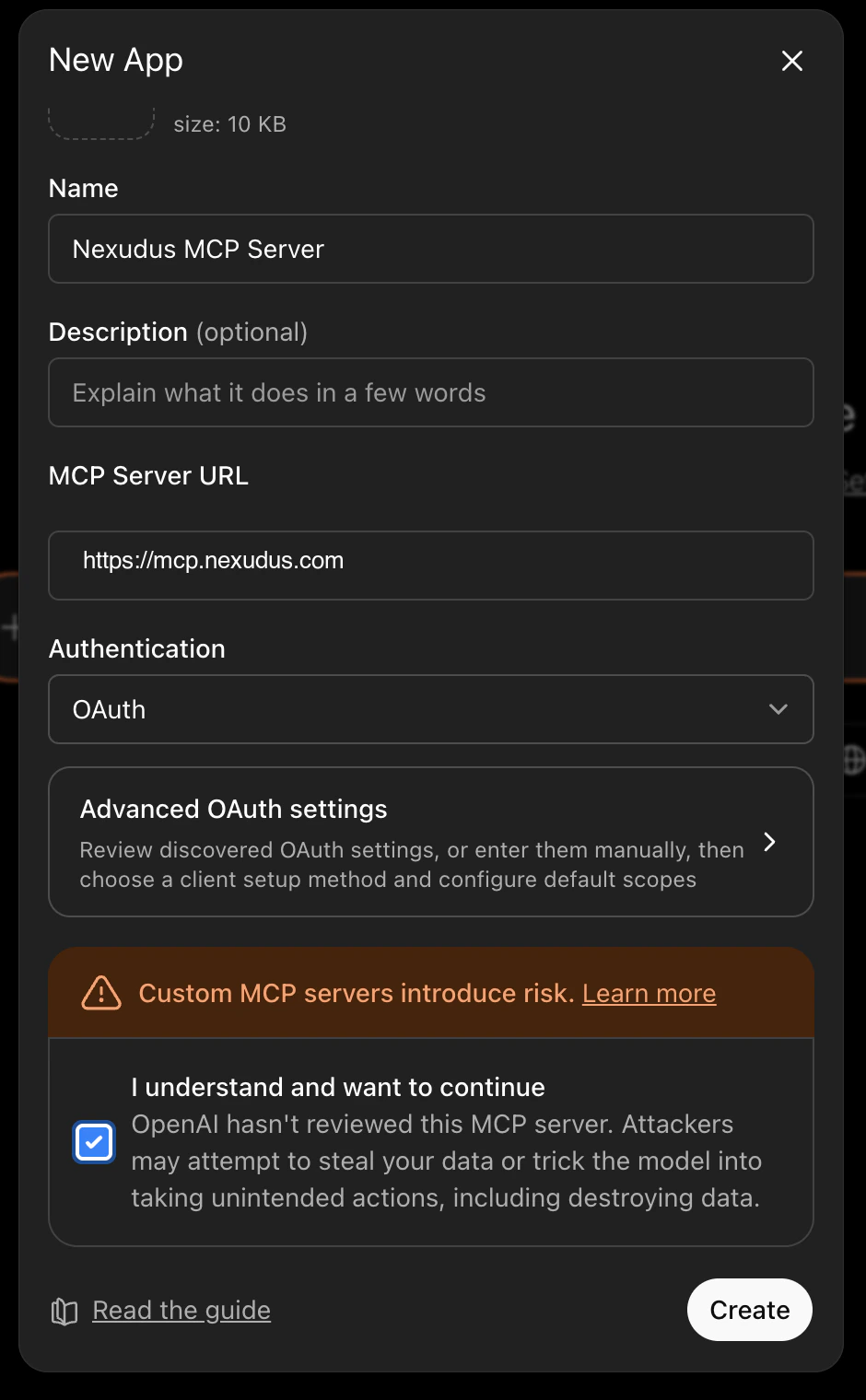Click the 'Advanced OAuth settings' heading
866x1400 pixels.
(x=234, y=809)
